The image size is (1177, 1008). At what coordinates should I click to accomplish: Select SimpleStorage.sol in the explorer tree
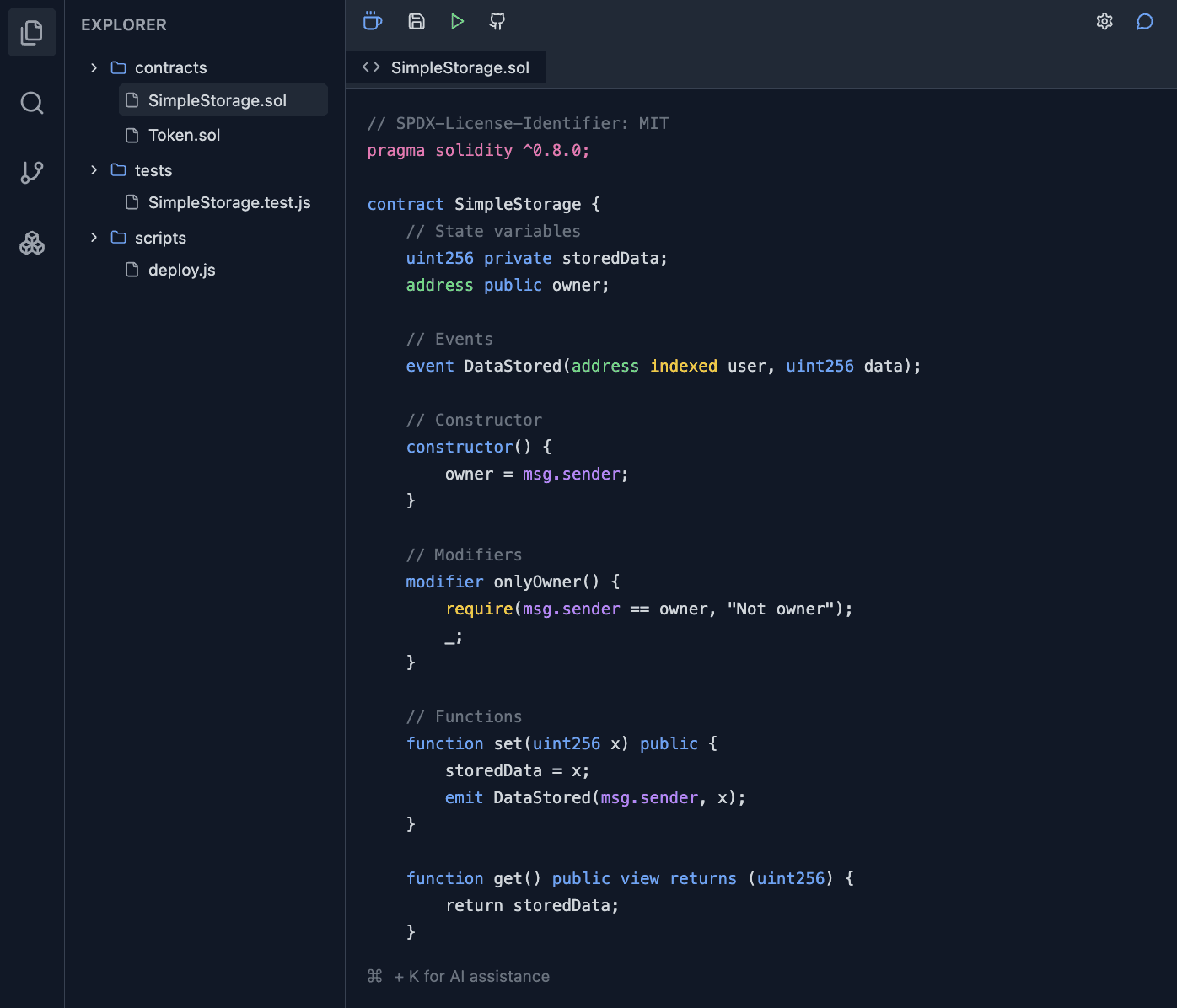click(x=223, y=100)
